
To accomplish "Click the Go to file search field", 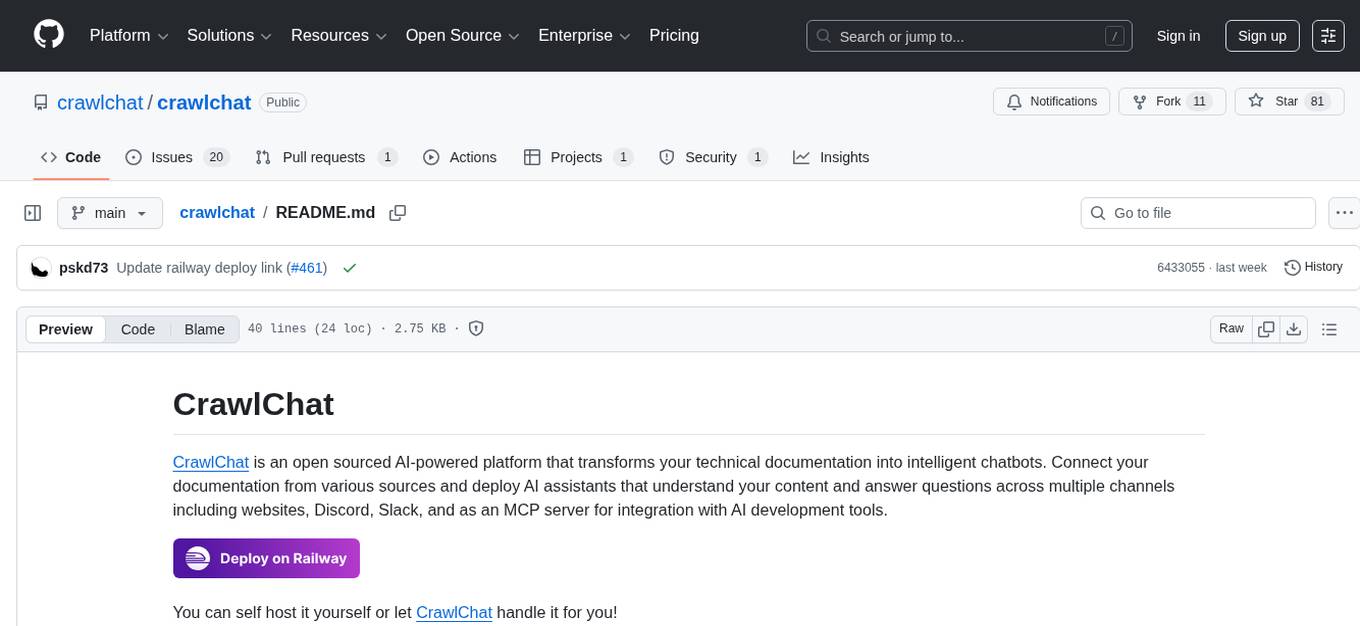I will point(1197,212).
